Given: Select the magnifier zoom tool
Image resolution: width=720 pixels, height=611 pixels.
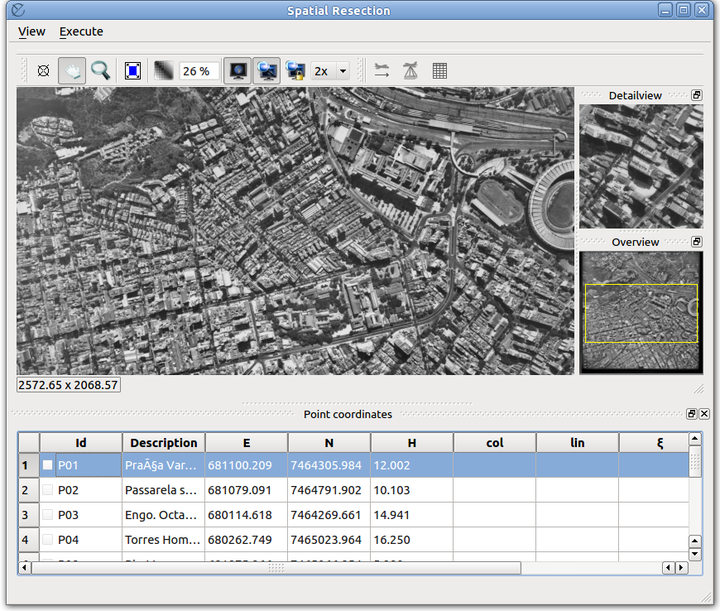Looking at the screenshot, I should [100, 71].
